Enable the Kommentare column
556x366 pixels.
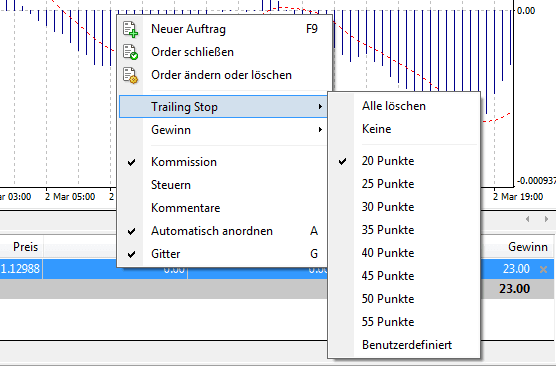click(223, 208)
